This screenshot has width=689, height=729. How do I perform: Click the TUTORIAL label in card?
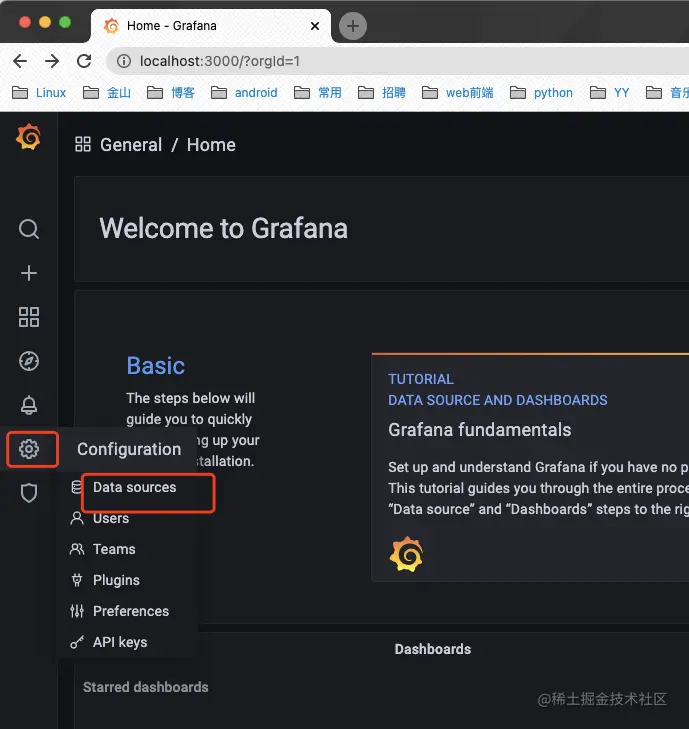pos(421,379)
